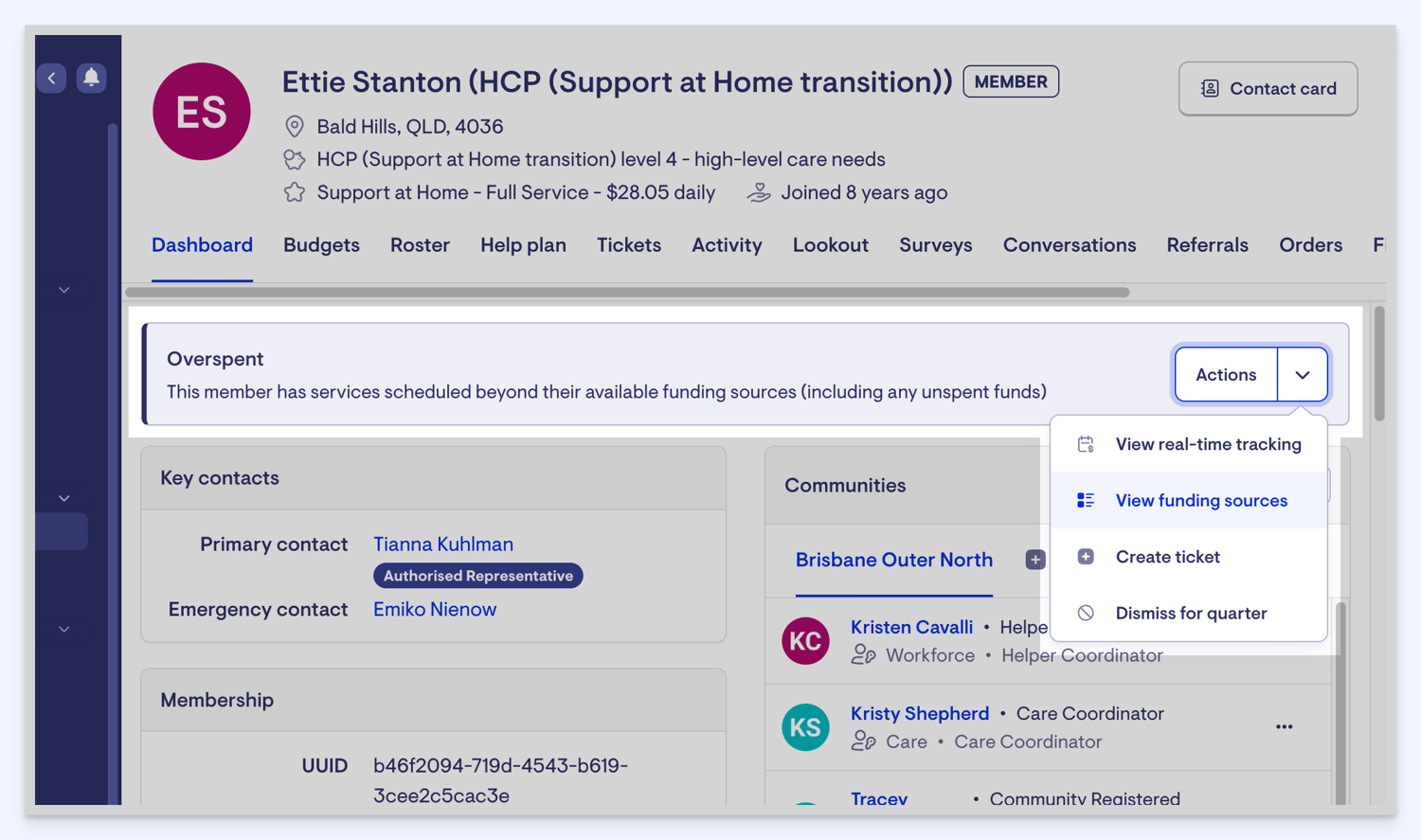Click the notification bell icon

point(91,78)
